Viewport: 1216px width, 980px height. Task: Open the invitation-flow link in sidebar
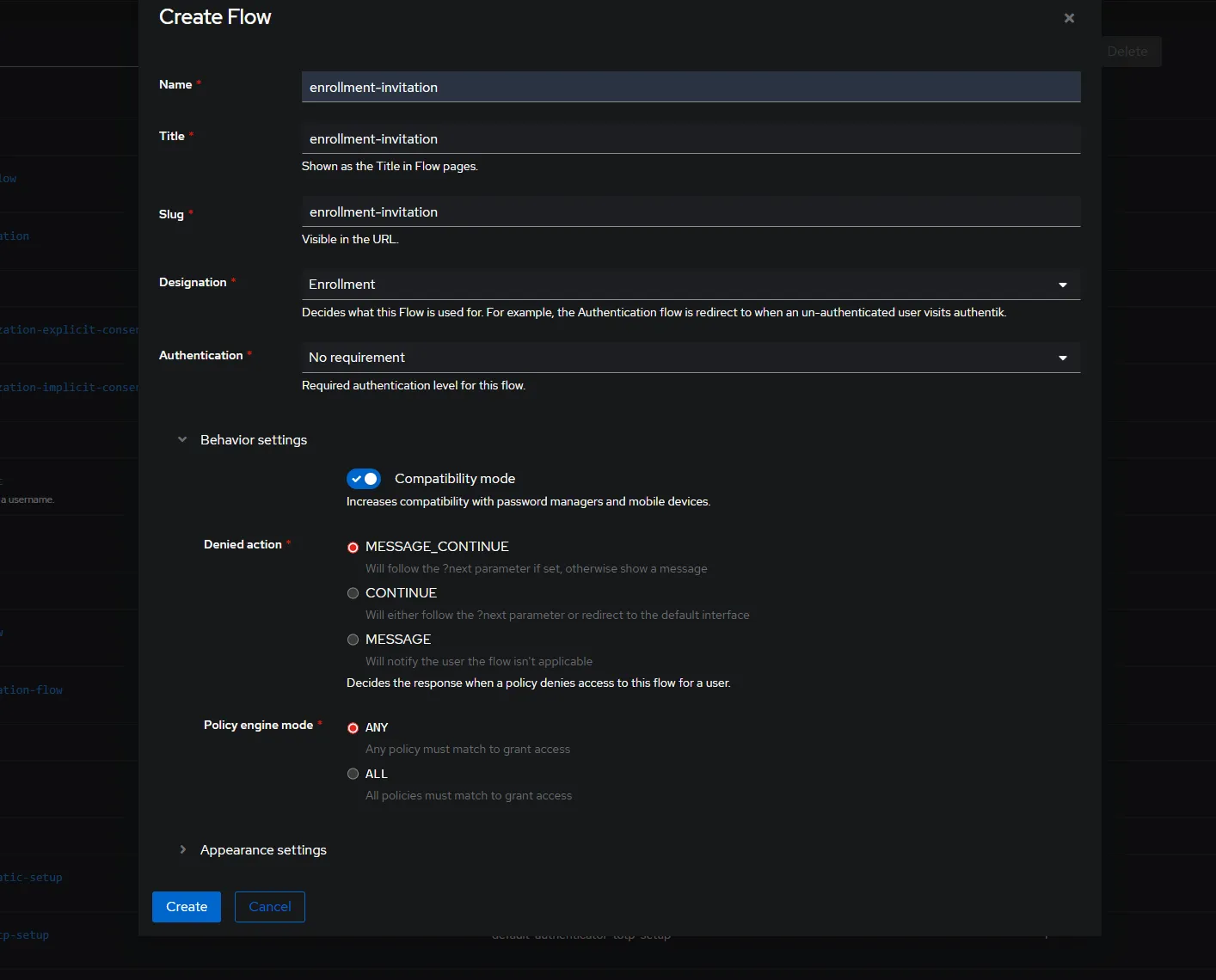(x=33, y=689)
